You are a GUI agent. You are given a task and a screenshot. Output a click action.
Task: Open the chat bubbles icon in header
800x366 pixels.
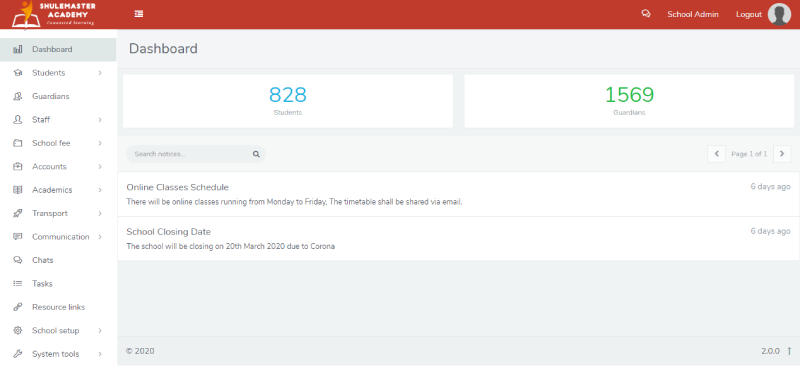645,14
